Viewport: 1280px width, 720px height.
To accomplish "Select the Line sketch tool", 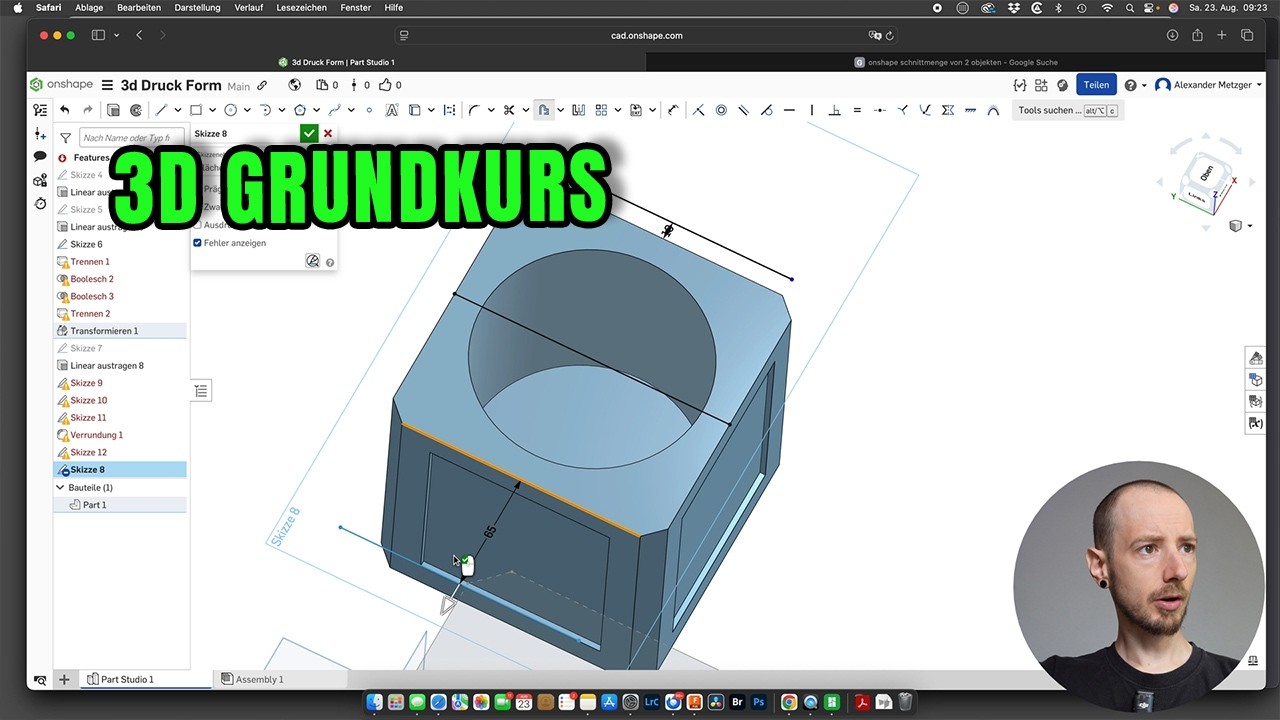I will click(161, 110).
